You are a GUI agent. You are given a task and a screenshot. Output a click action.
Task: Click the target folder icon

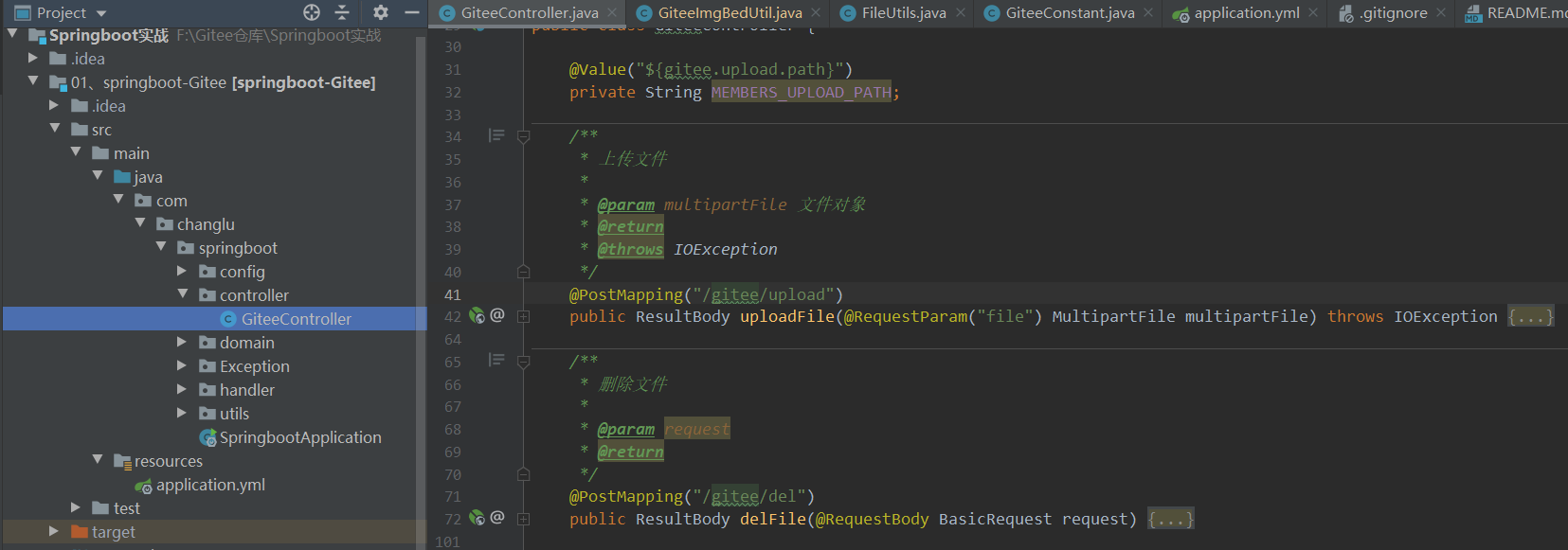[80, 532]
